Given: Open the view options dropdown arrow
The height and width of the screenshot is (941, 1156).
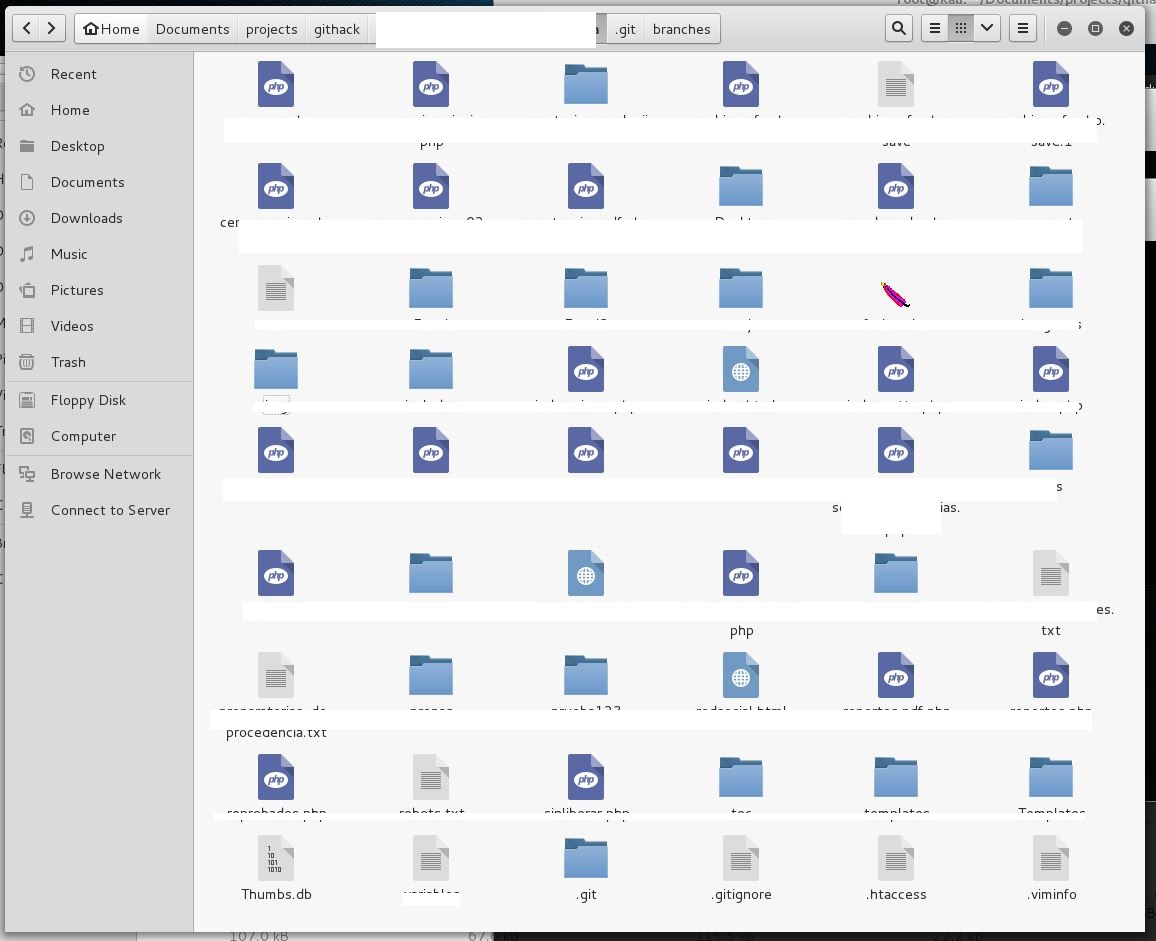Looking at the screenshot, I should coord(987,29).
